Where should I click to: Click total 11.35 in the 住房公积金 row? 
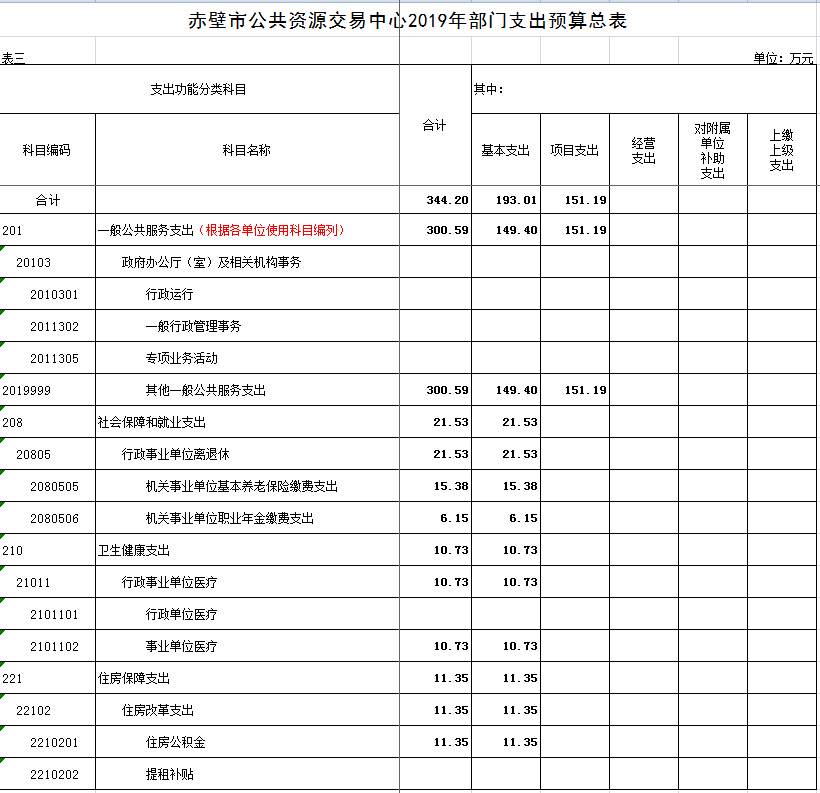point(451,742)
